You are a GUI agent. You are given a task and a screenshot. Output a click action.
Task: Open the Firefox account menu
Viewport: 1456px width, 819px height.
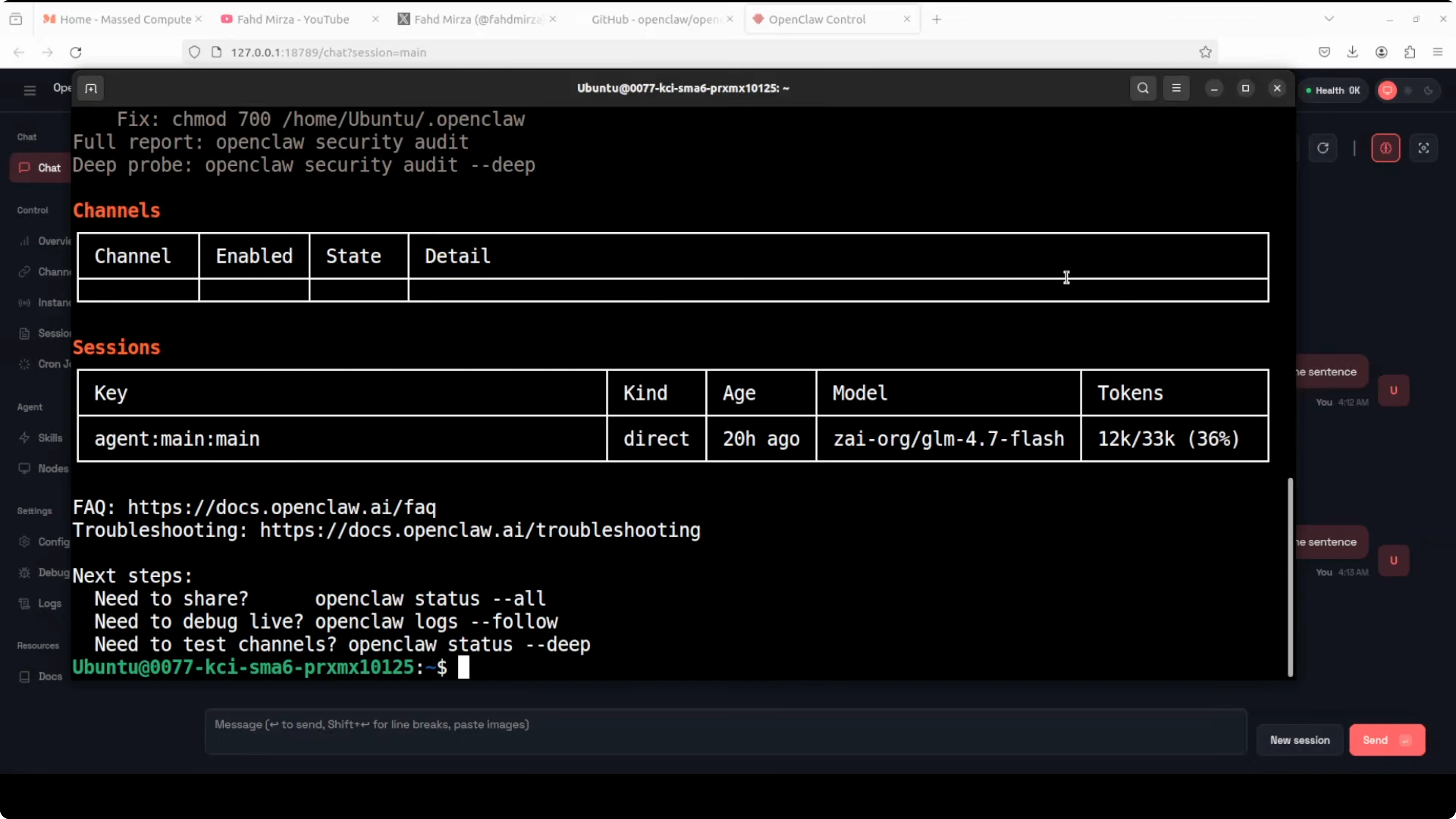[x=1381, y=52]
